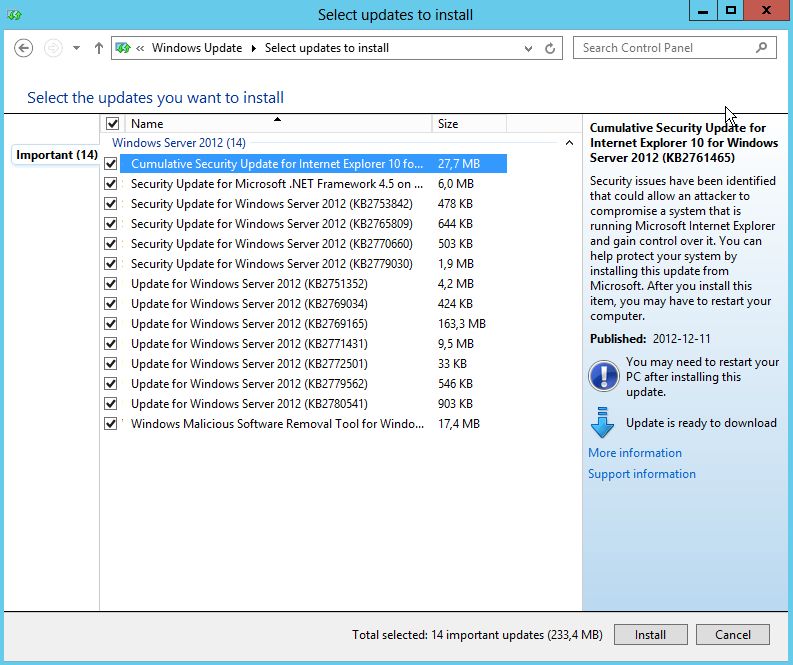Uncheck Update KB2772501 checkbox

110,364
